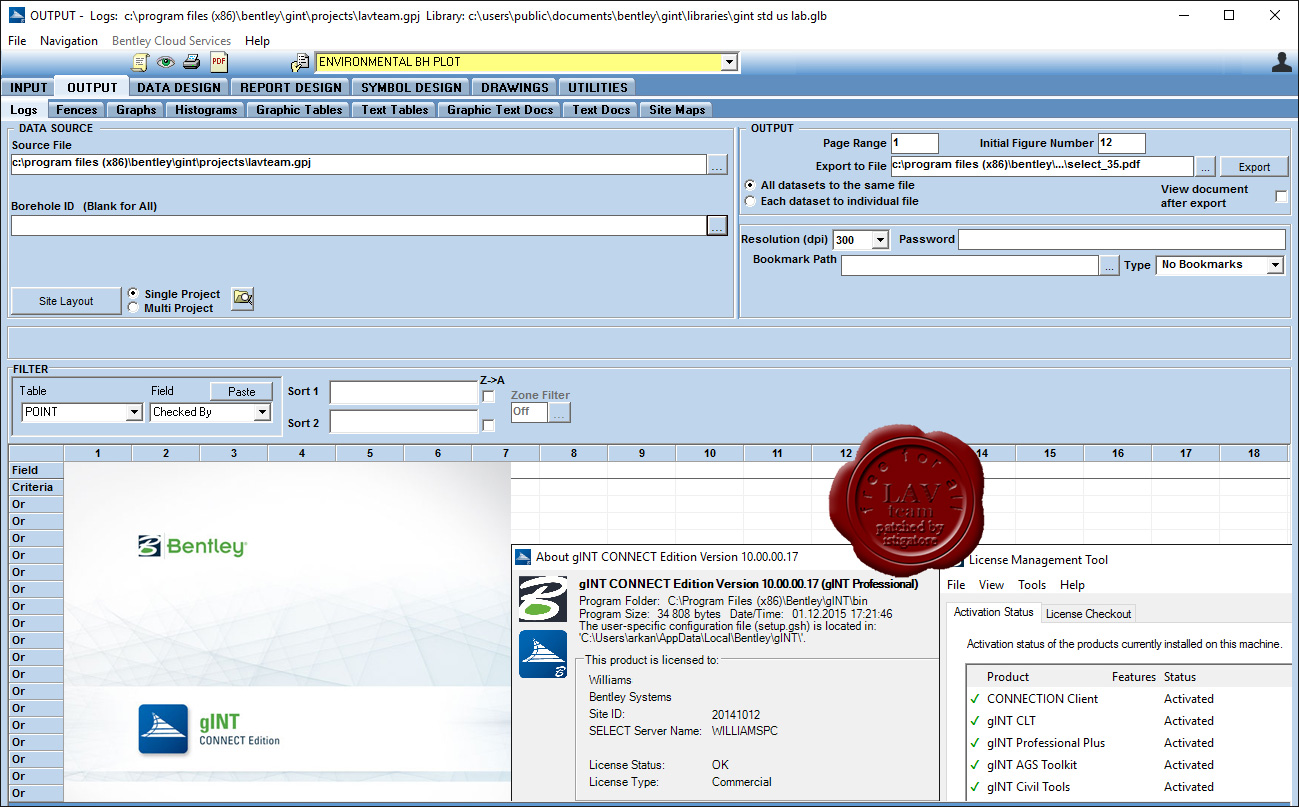Image resolution: width=1299 pixels, height=807 pixels.
Task: Click the Initial Figure Number field
Action: [1122, 143]
